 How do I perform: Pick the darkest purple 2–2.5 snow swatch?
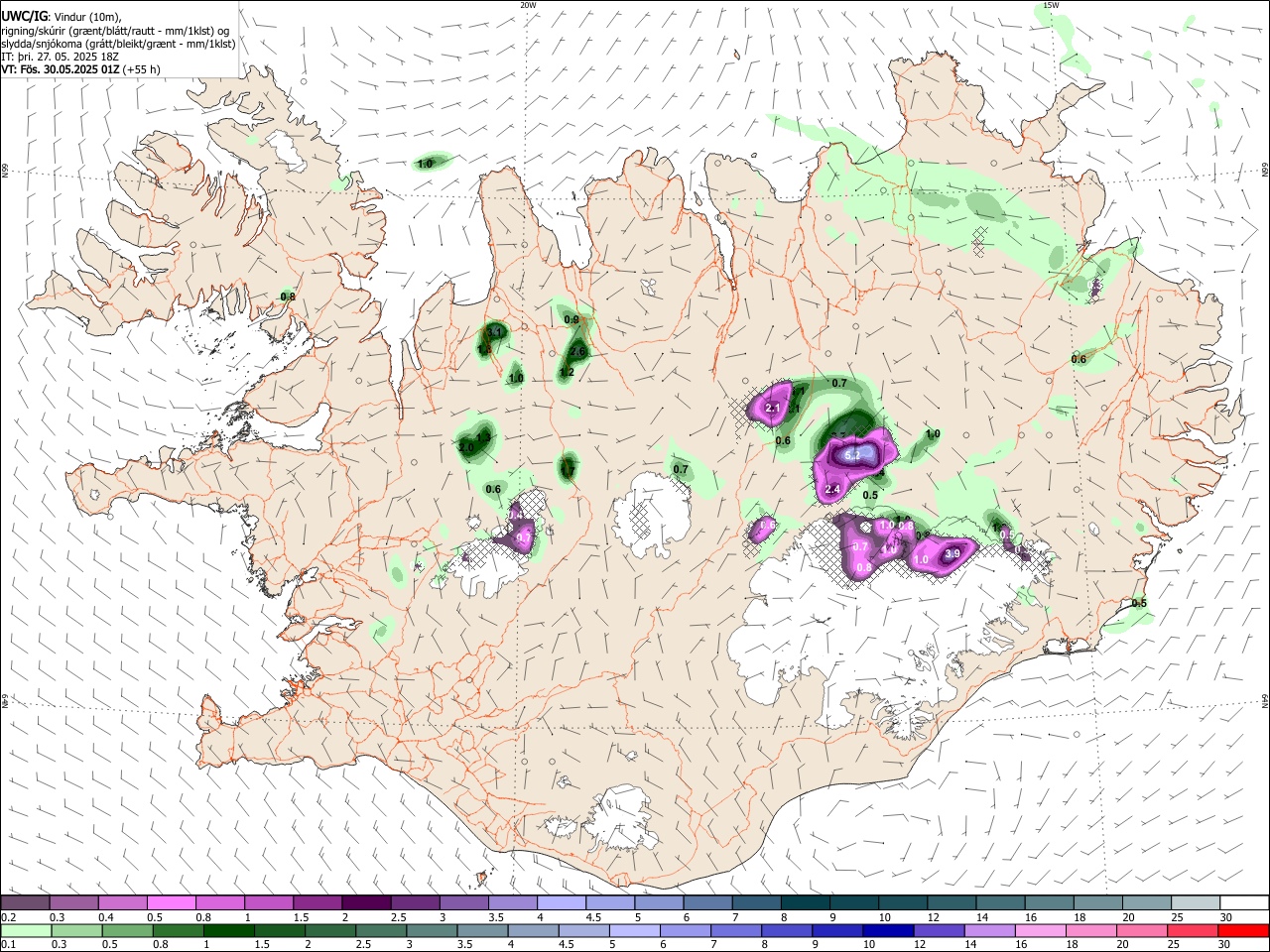366,903
